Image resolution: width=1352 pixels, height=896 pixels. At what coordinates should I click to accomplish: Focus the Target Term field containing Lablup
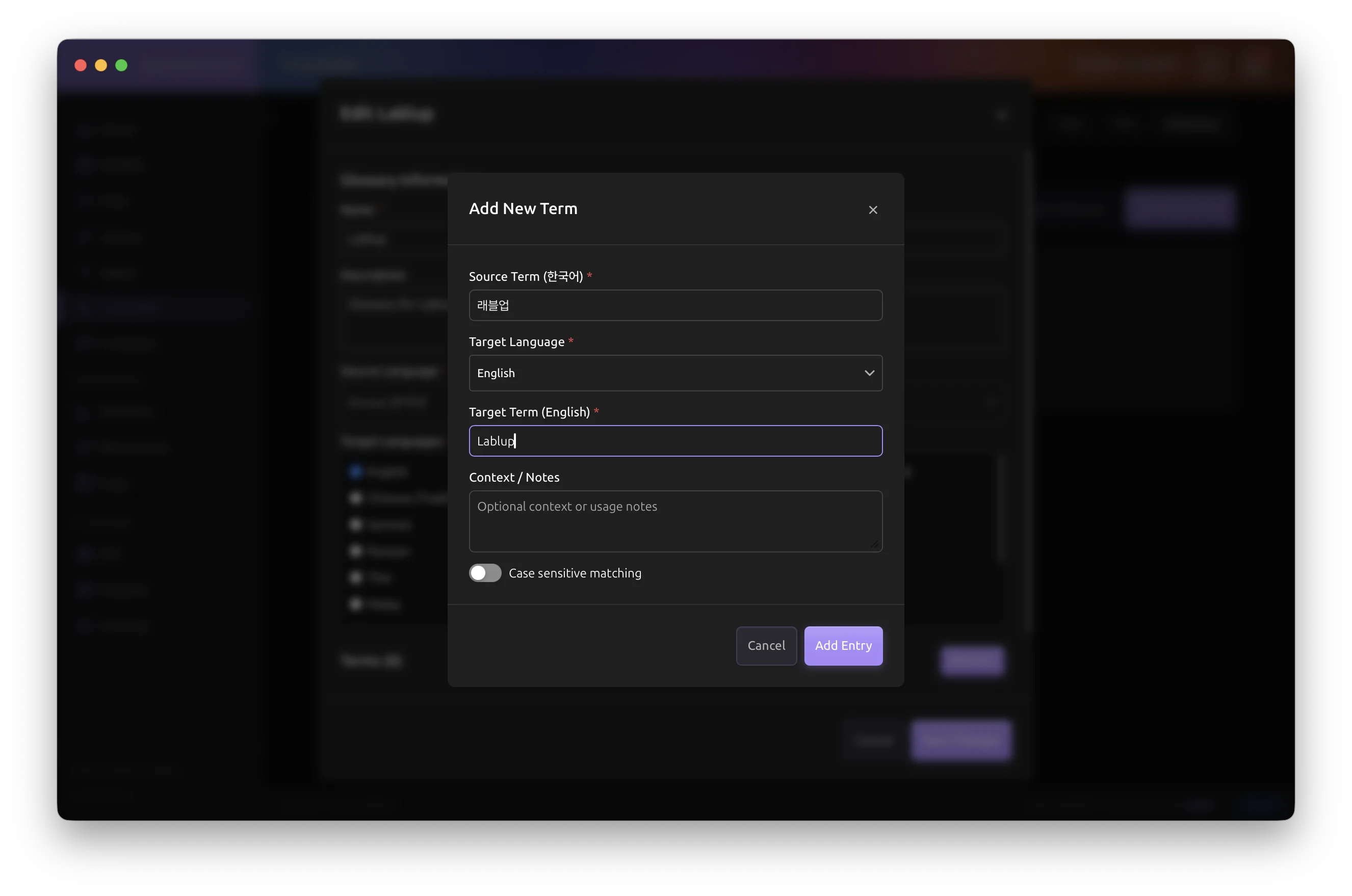[x=675, y=440]
